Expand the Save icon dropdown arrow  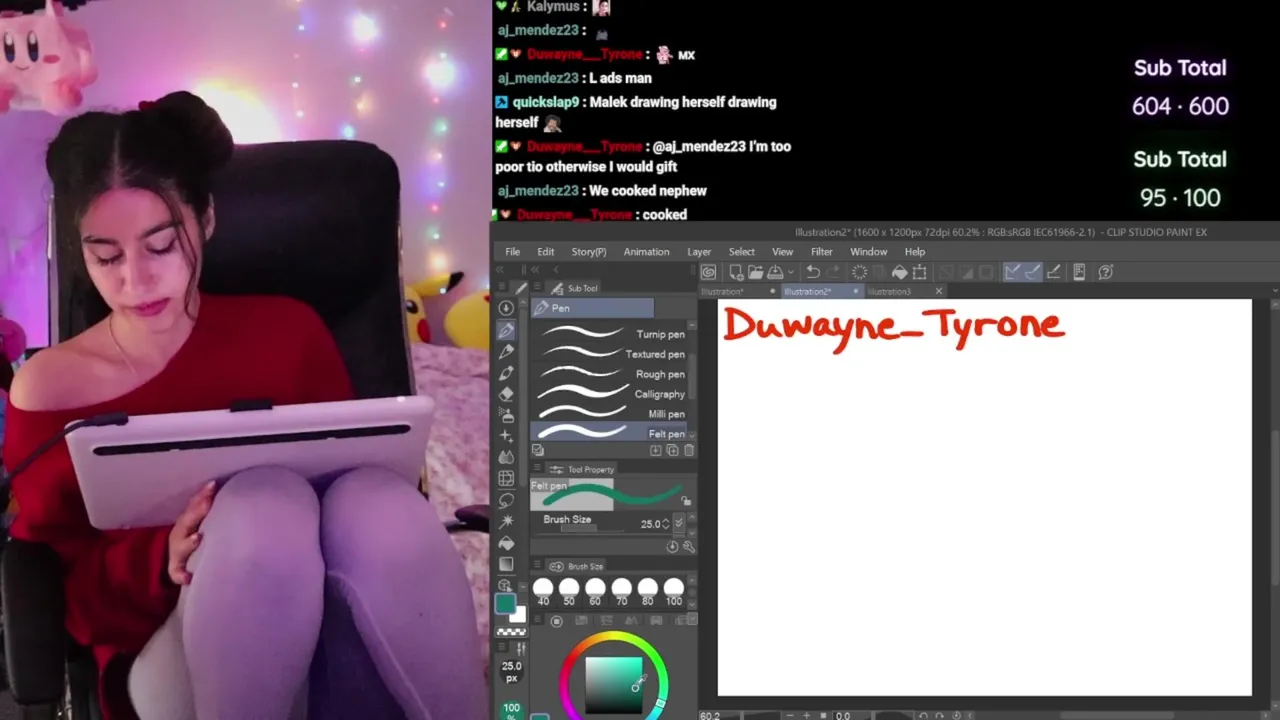(x=789, y=272)
